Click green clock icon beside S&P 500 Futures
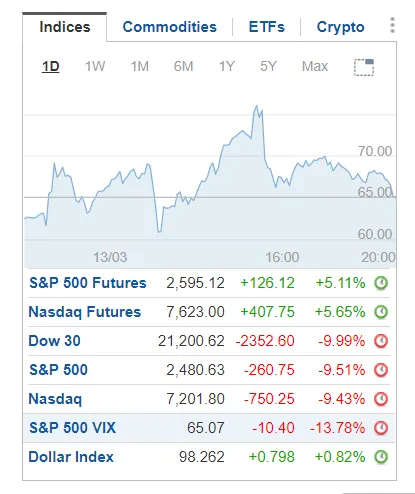This screenshot has height=494, width=415. (x=381, y=283)
